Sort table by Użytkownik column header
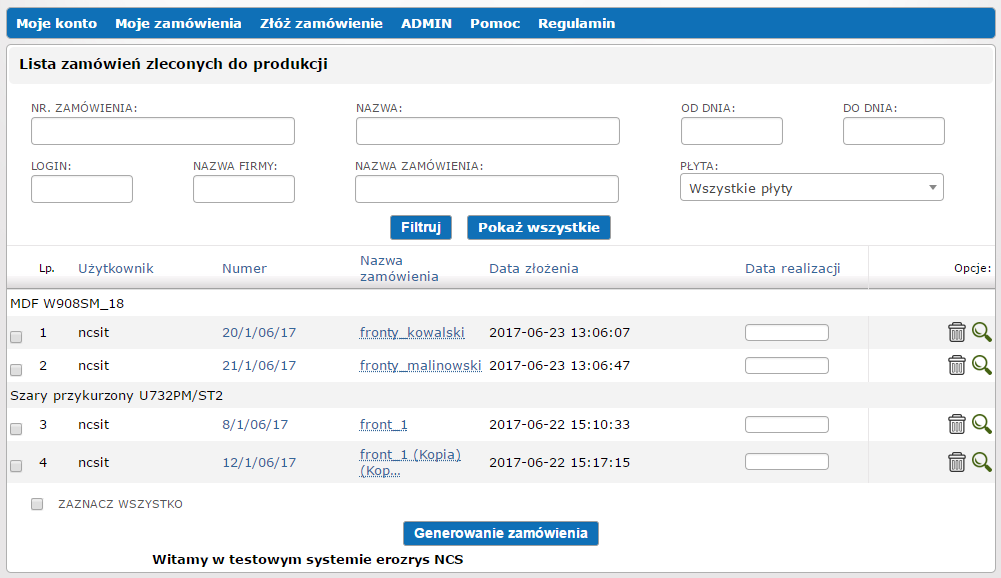The image size is (1001, 578). (x=116, y=268)
